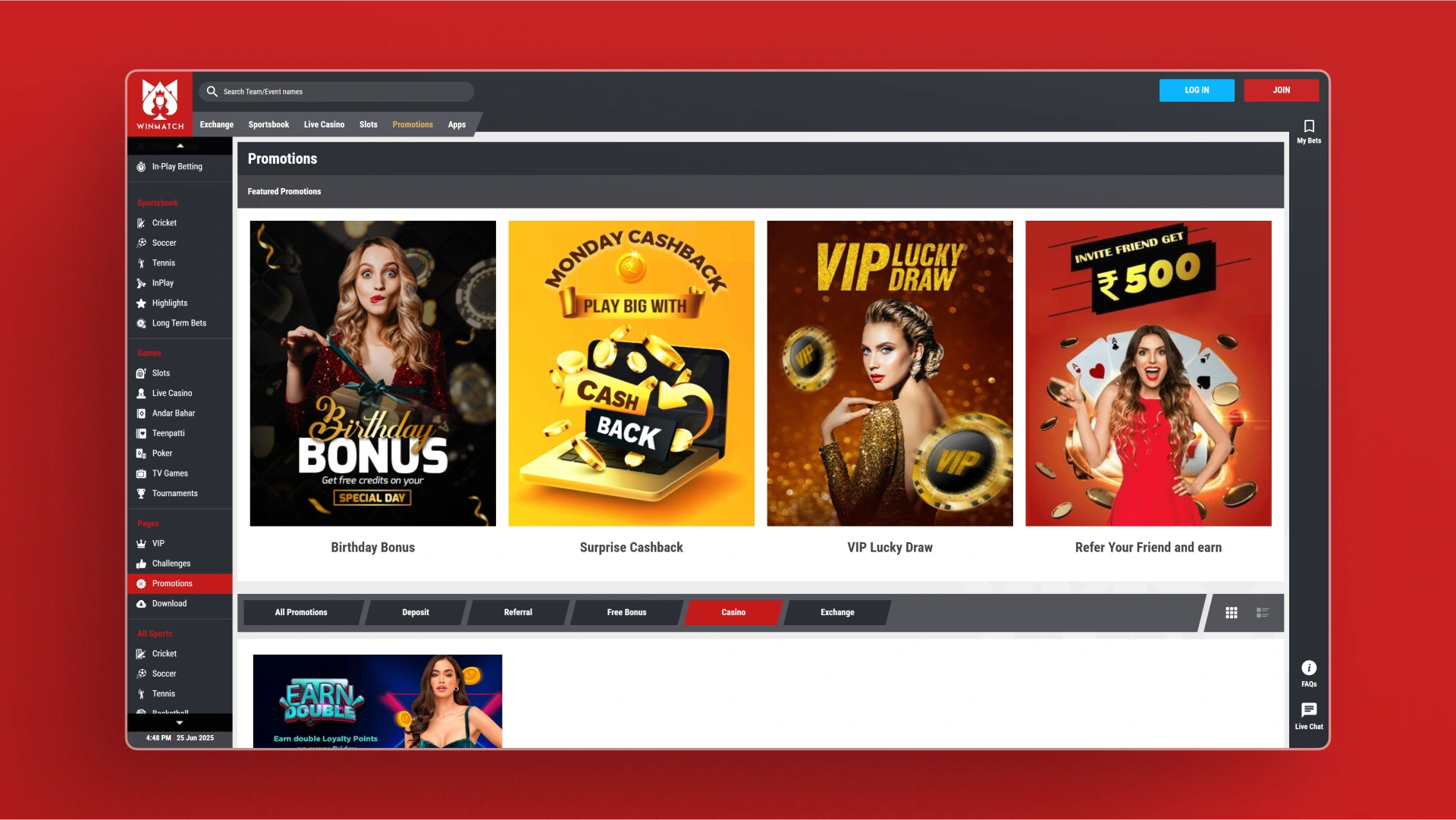Click the Slots sidebar icon
The height and width of the screenshot is (820, 1456).
141,373
